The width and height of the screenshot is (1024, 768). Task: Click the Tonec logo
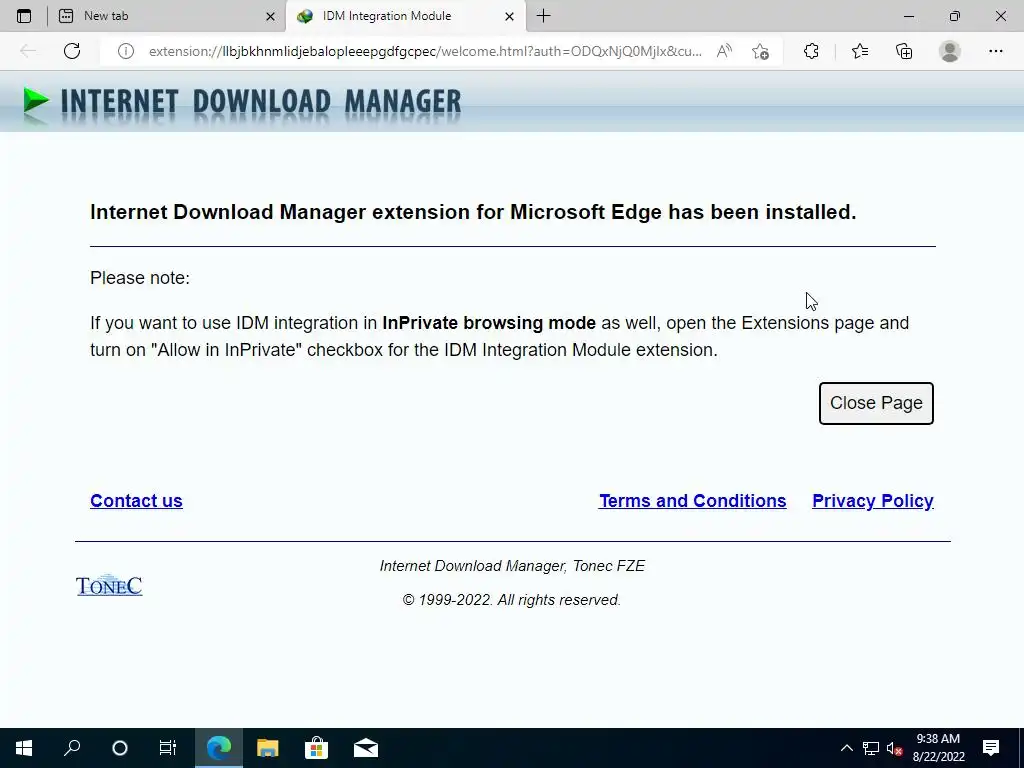coord(109,585)
